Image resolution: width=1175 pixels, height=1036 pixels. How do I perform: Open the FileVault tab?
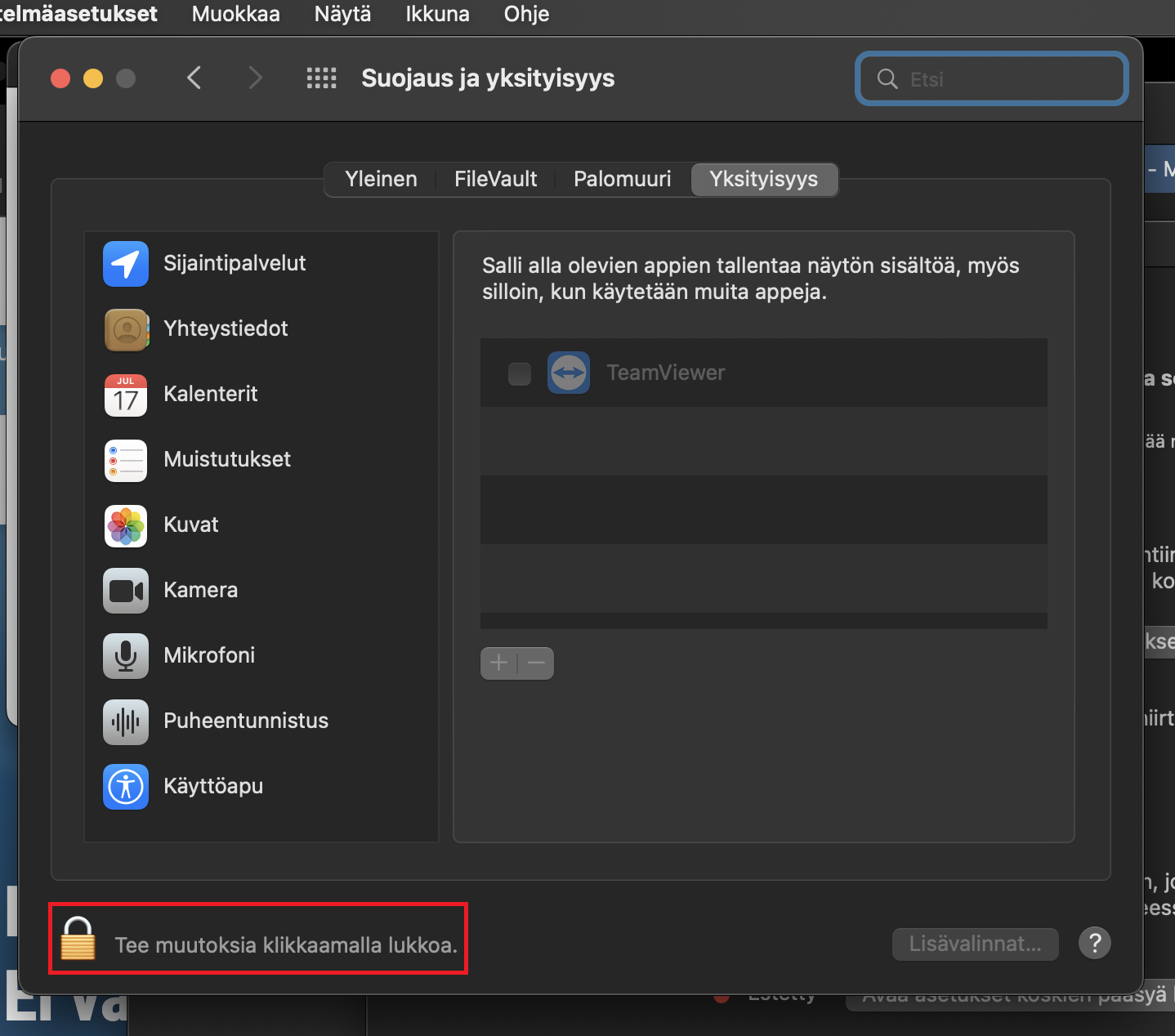coord(495,179)
